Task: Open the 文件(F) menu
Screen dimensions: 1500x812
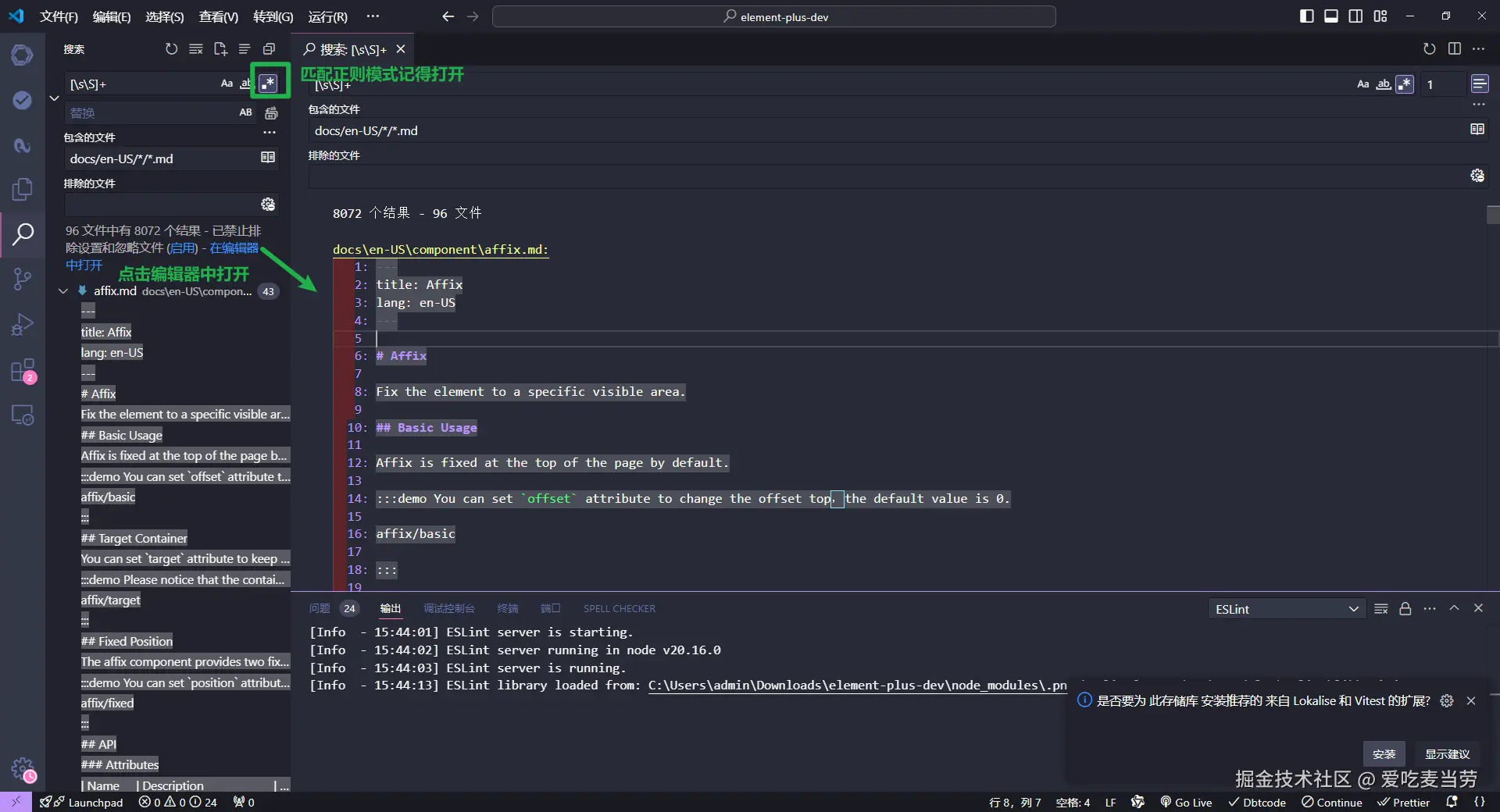Action: coord(59,16)
